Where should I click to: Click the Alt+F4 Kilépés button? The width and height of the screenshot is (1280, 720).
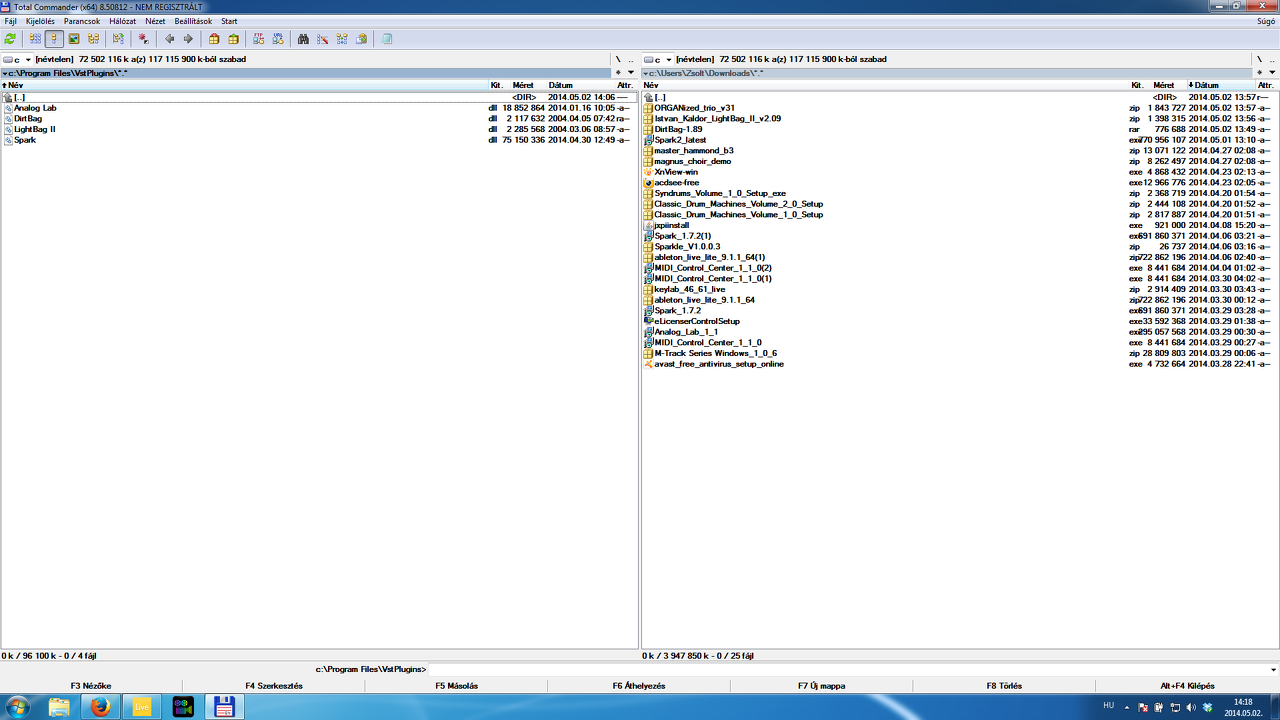click(x=1188, y=686)
